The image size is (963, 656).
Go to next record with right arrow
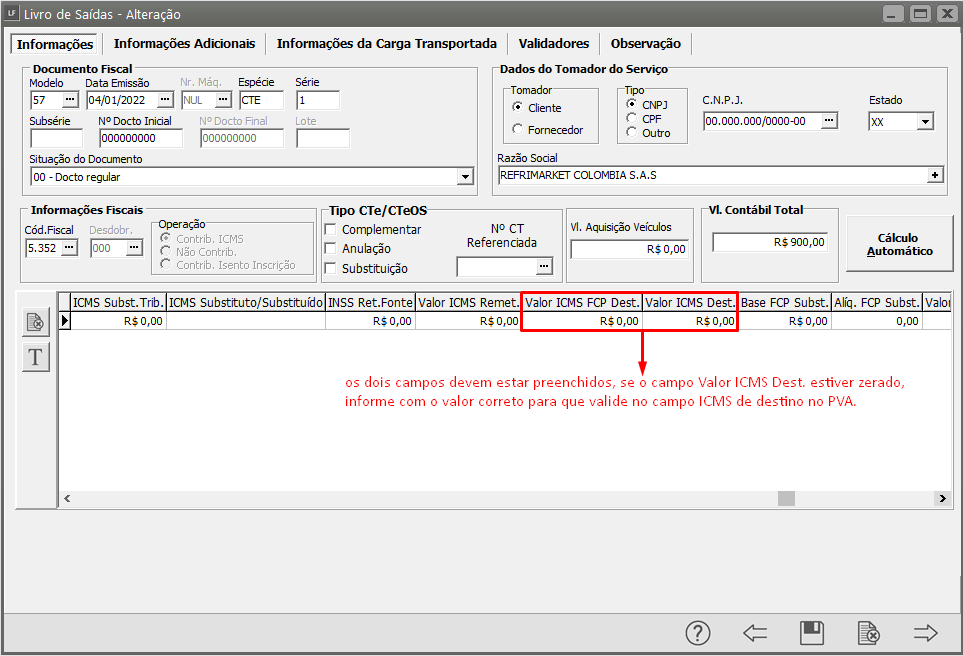(x=926, y=633)
